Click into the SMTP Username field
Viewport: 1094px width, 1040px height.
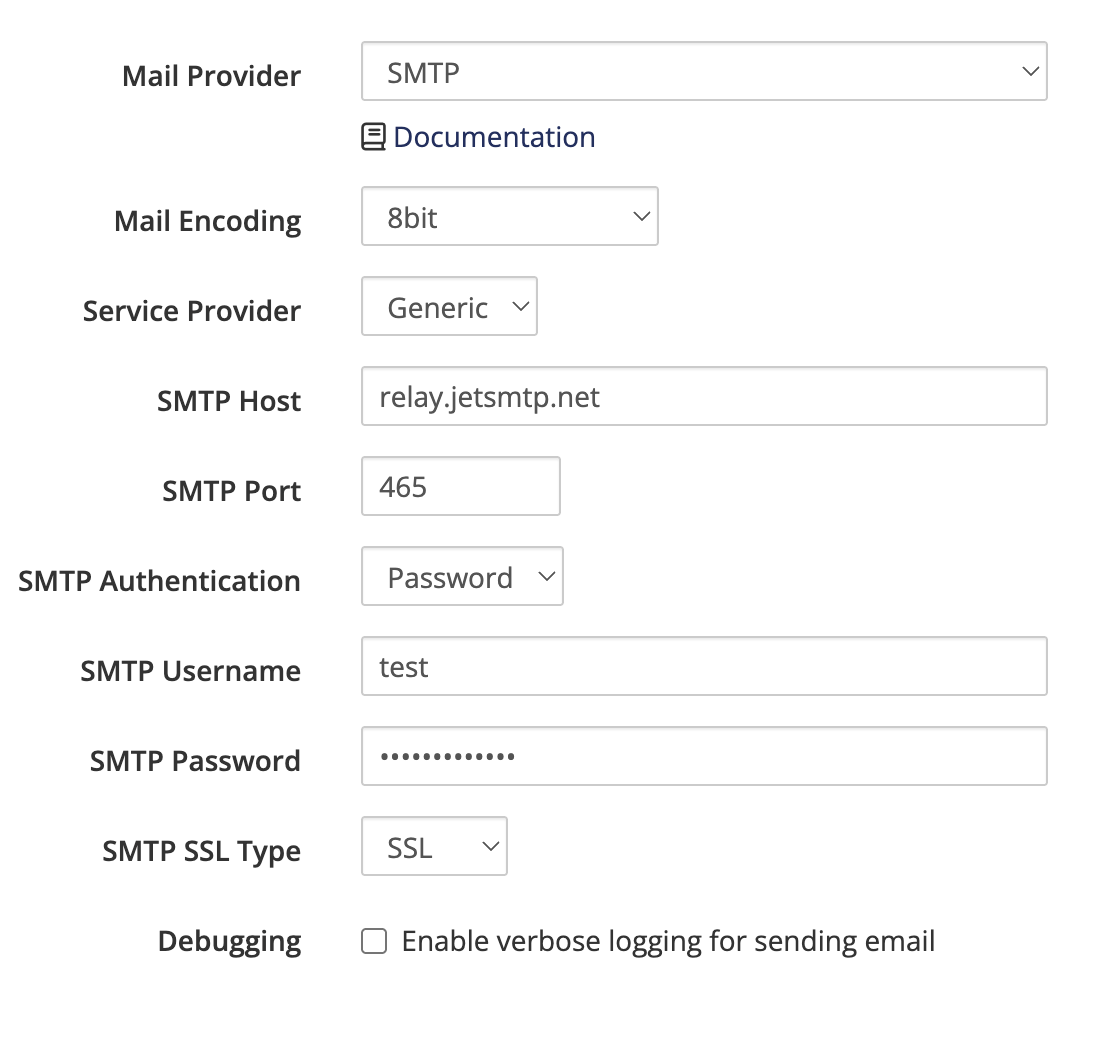click(x=703, y=666)
